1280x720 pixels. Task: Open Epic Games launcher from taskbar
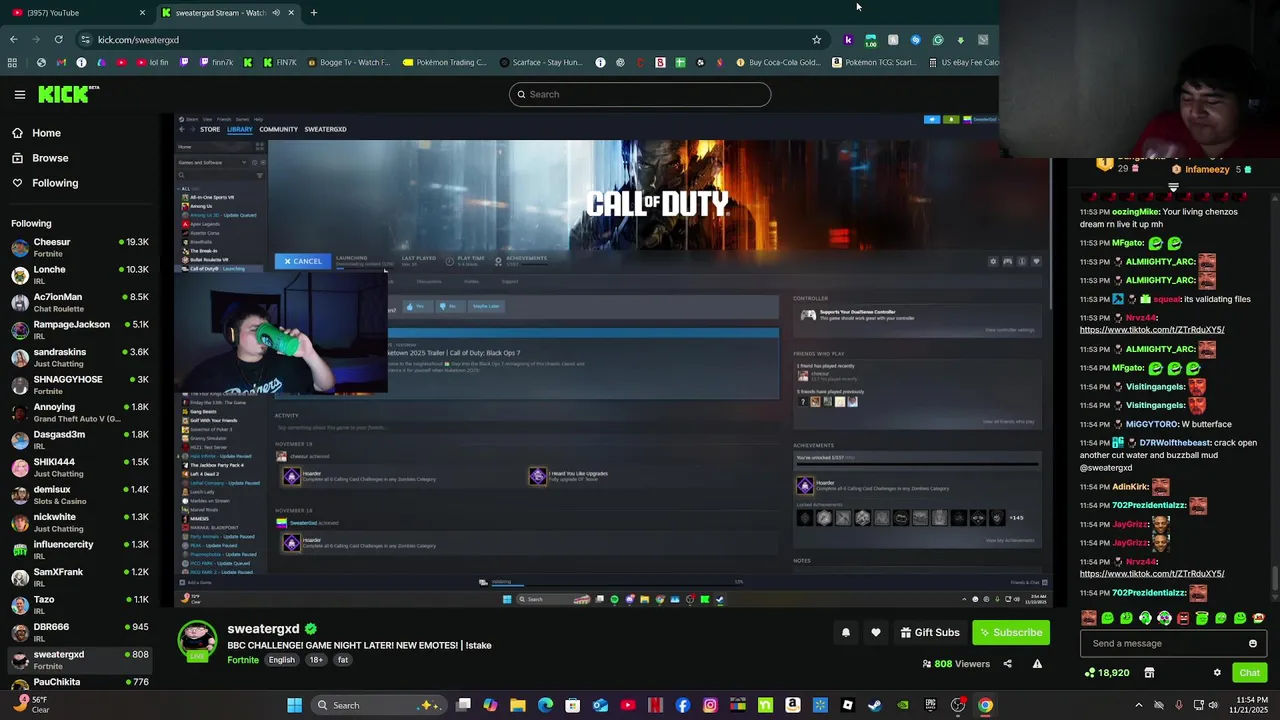[930, 705]
